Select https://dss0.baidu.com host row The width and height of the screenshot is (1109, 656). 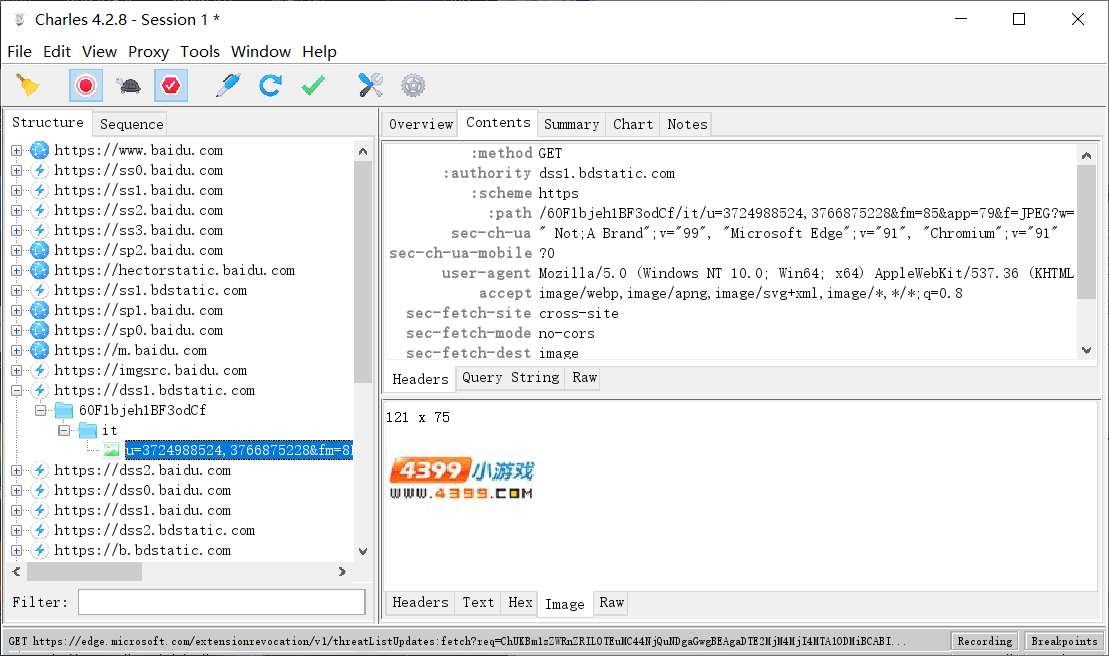coord(143,491)
